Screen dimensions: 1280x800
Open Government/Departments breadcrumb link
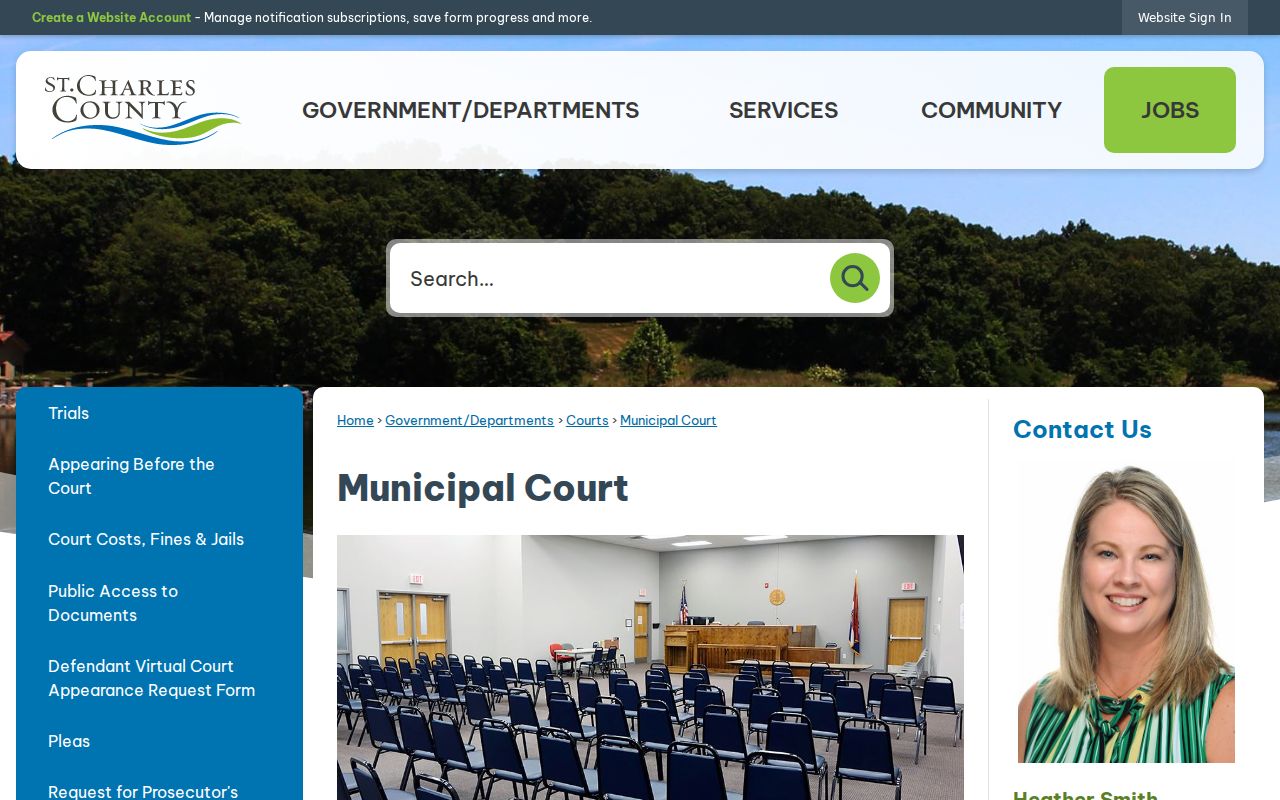(469, 421)
